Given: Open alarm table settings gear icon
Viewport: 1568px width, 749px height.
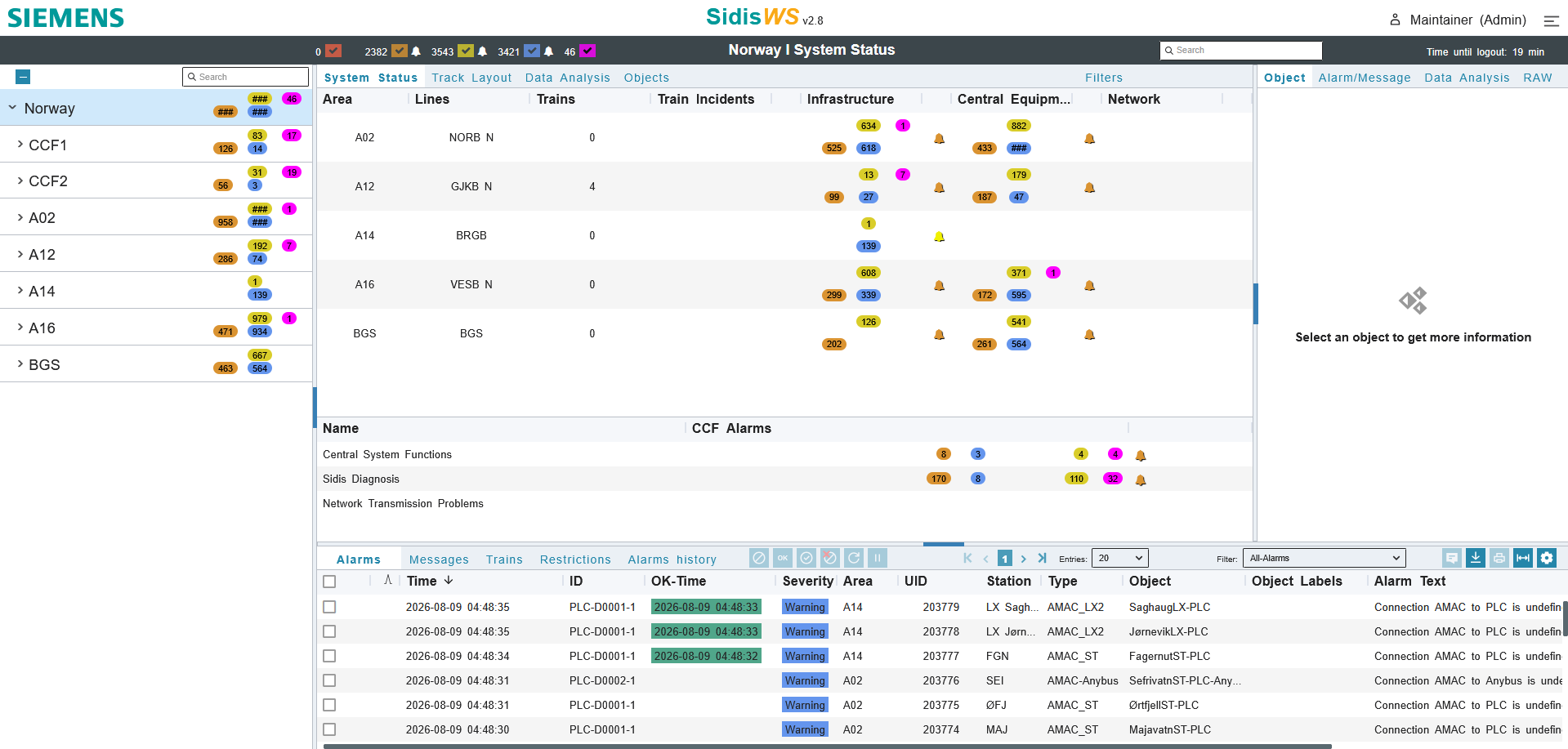Looking at the screenshot, I should (x=1546, y=558).
